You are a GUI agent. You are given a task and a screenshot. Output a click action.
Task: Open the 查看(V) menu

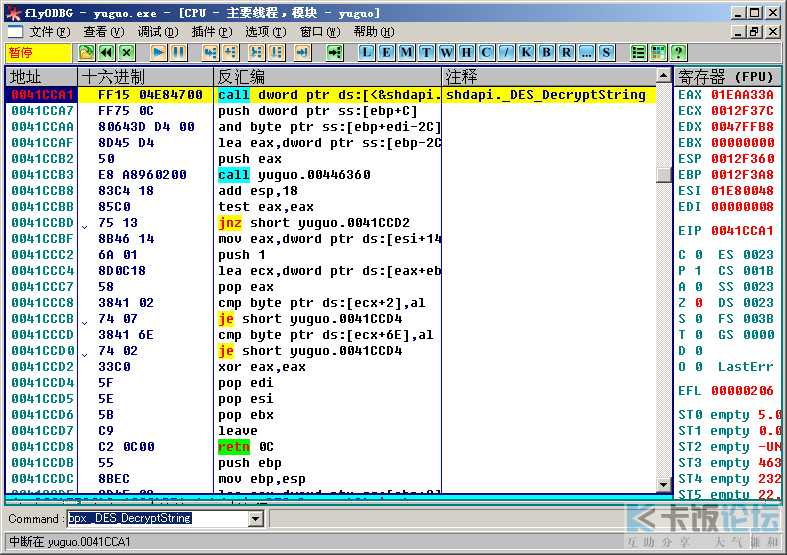tap(104, 32)
